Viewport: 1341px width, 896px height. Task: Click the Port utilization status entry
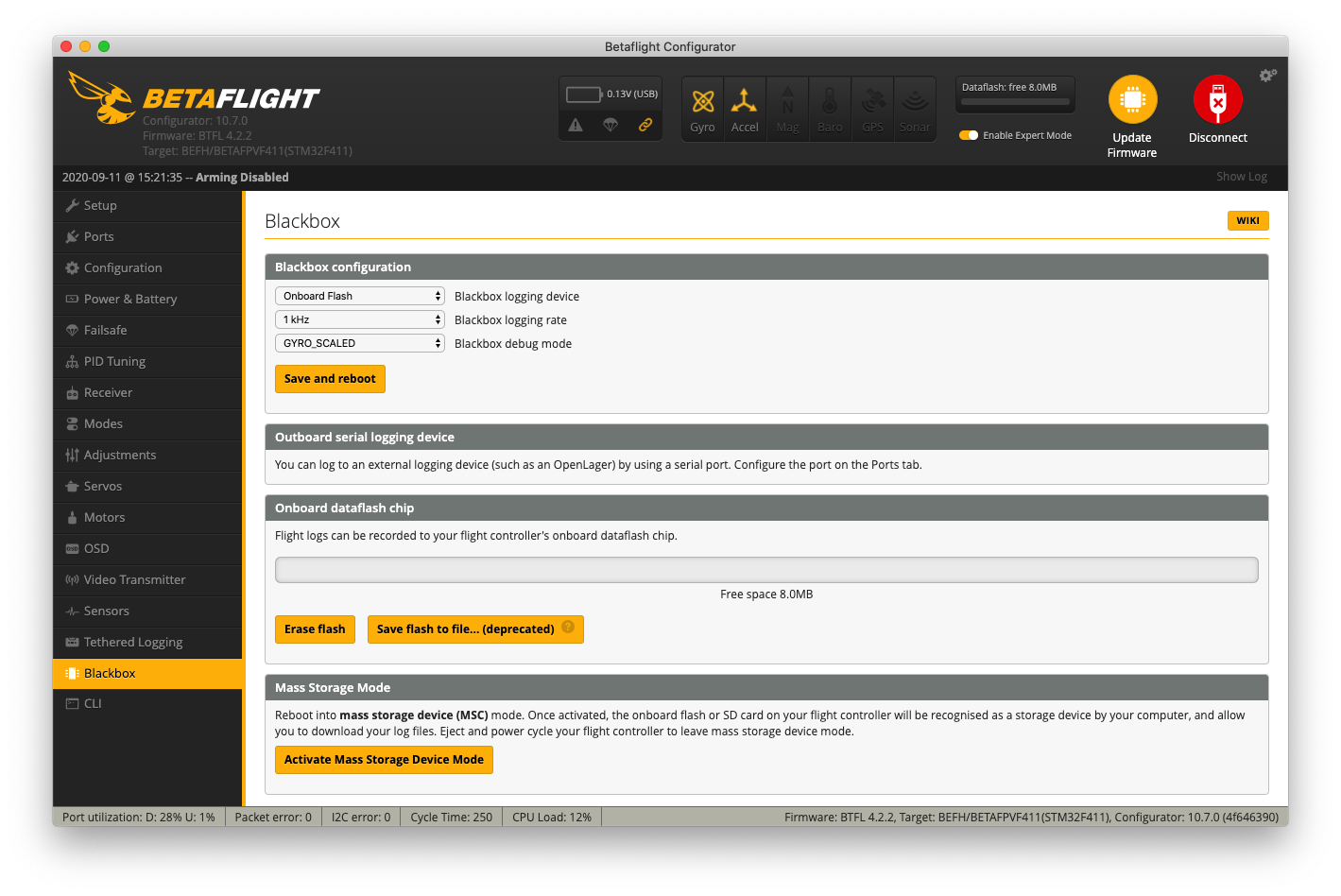139,818
